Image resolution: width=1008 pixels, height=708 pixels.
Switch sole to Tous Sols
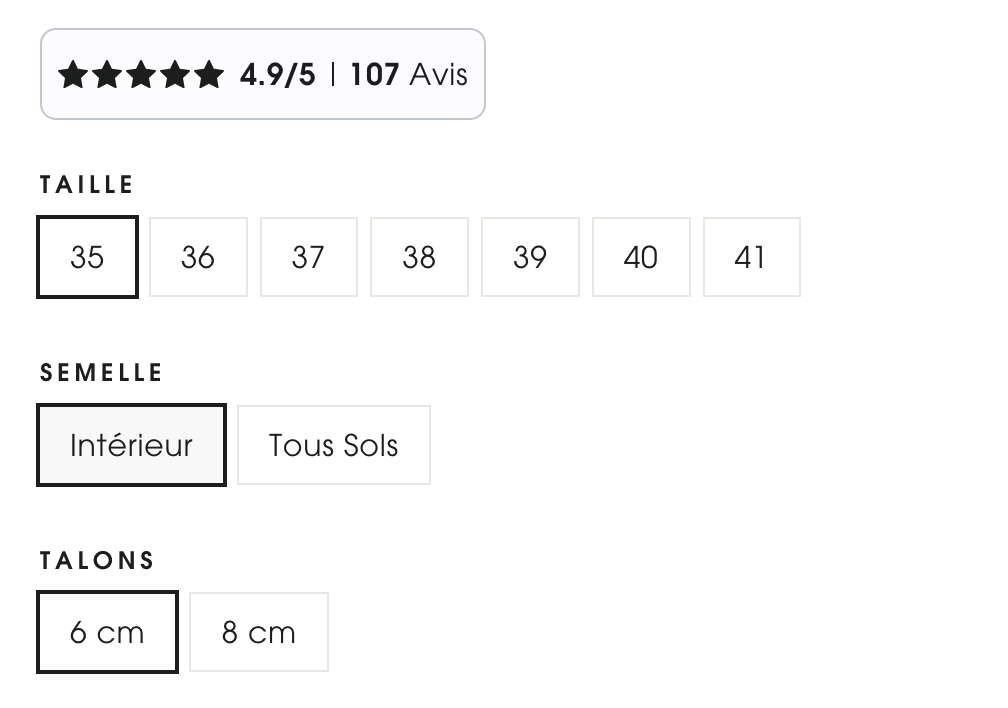point(333,445)
